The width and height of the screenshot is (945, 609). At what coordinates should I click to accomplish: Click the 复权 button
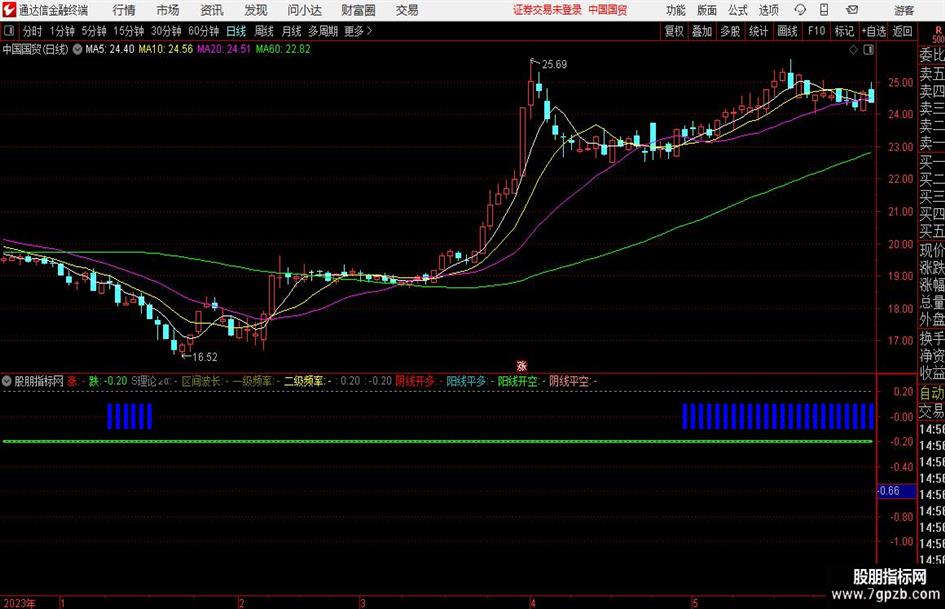[x=674, y=31]
